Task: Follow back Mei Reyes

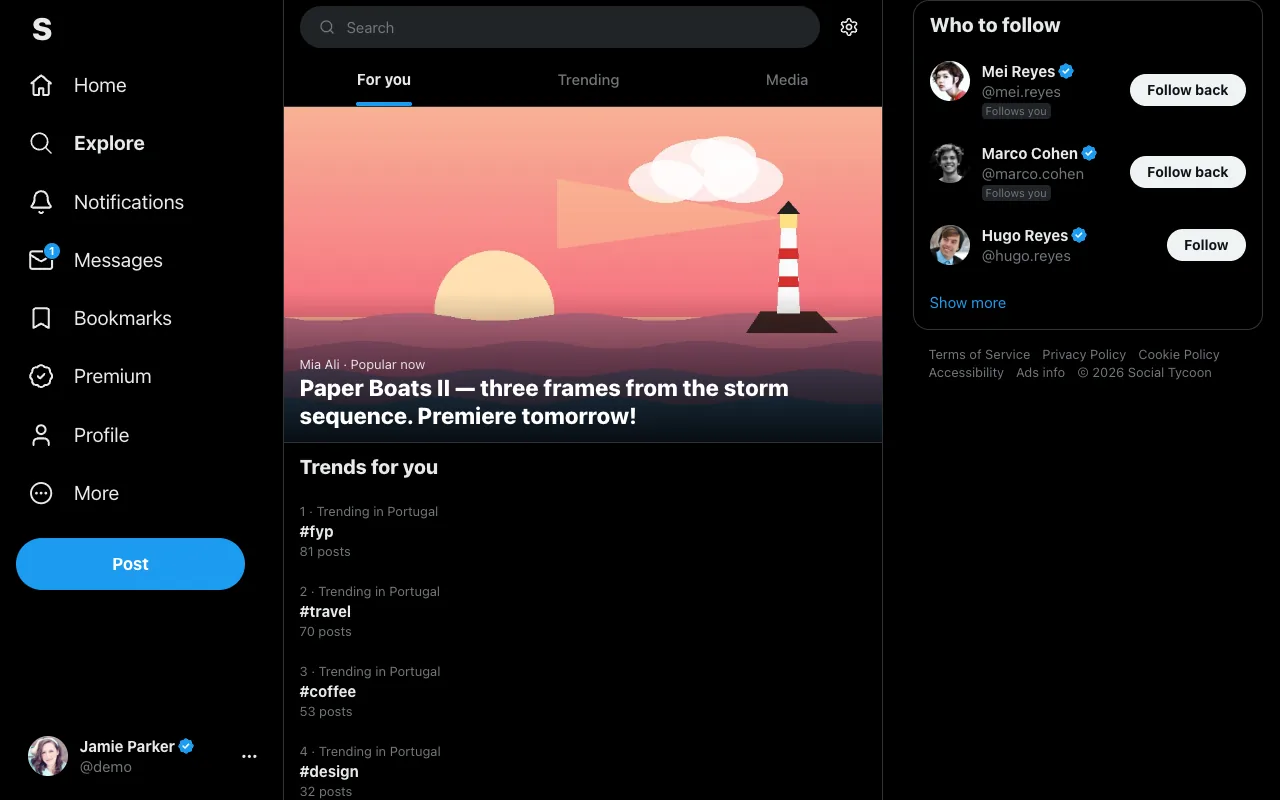Action: 1188,90
